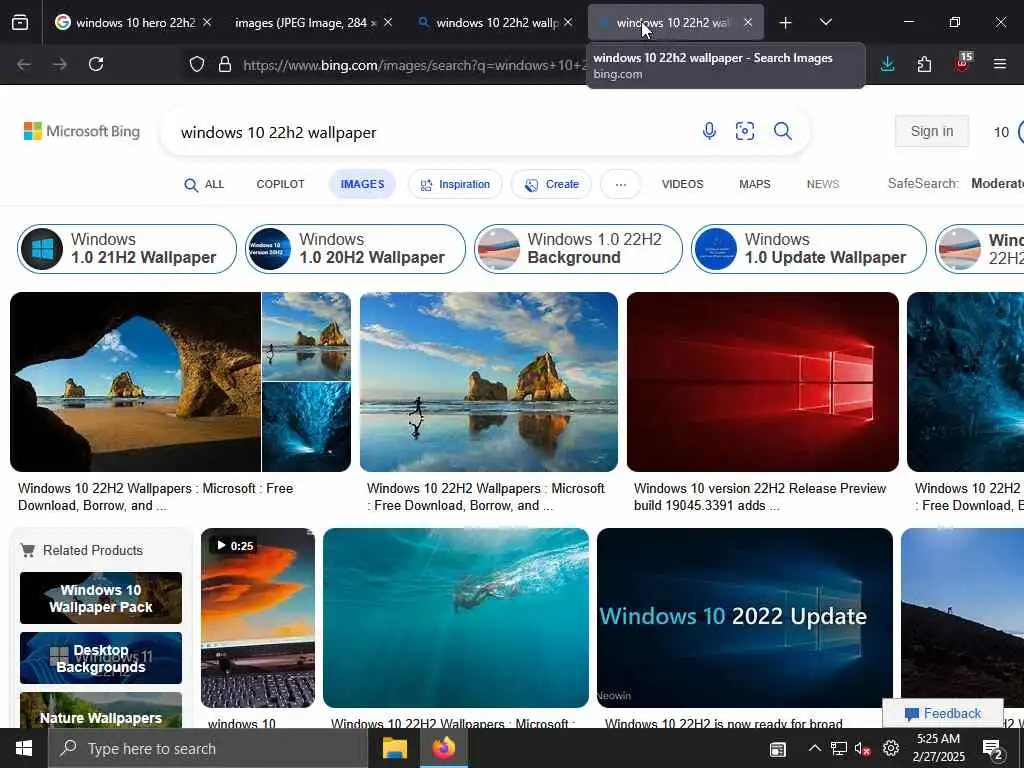
Task: Open the tracking protection shield icon
Action: (x=197, y=64)
